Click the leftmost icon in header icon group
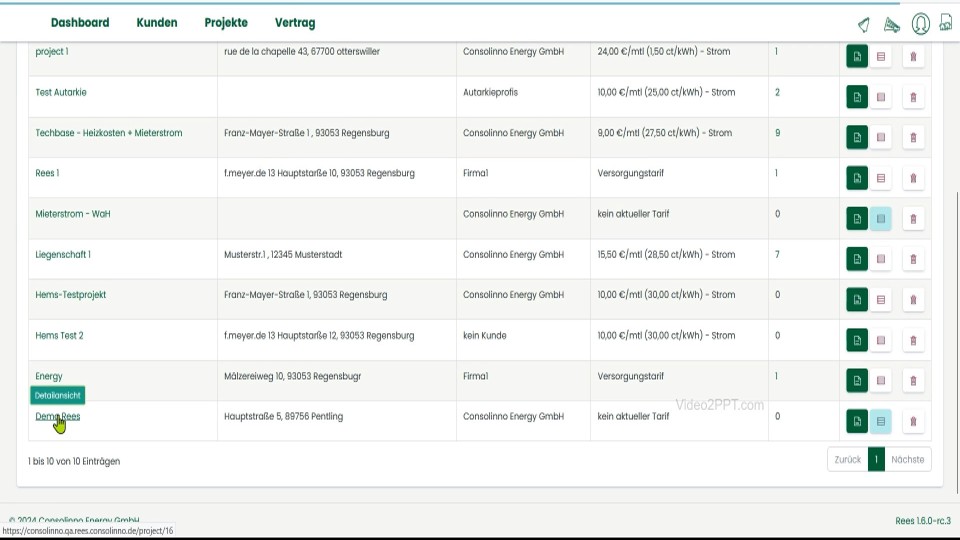Screen dimensions: 960x540 click(864, 25)
